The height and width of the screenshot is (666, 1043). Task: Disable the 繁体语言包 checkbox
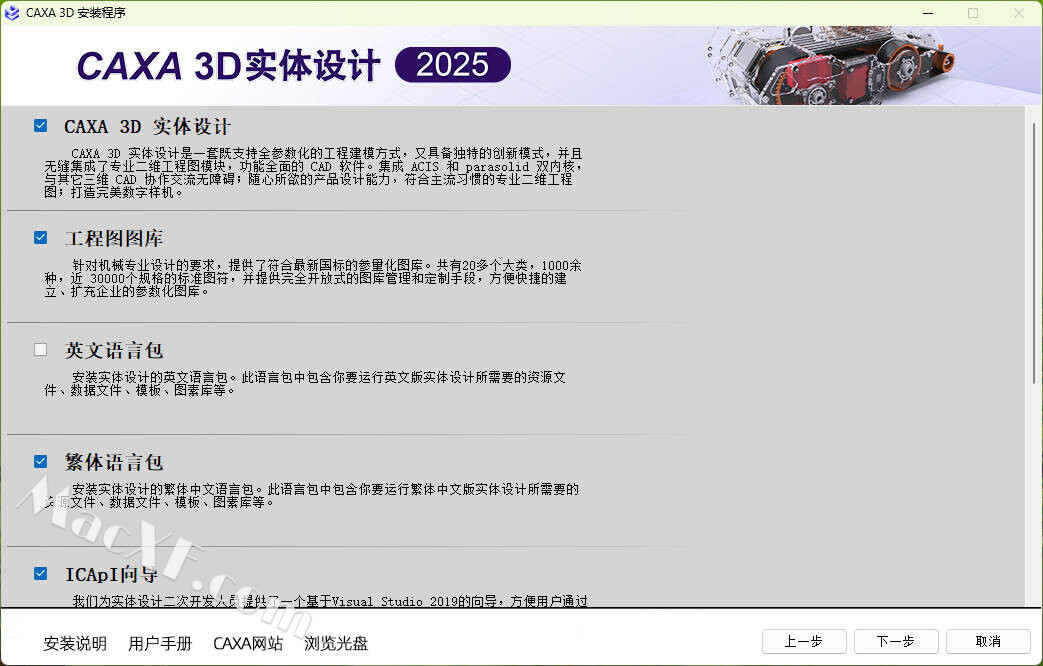[41, 462]
